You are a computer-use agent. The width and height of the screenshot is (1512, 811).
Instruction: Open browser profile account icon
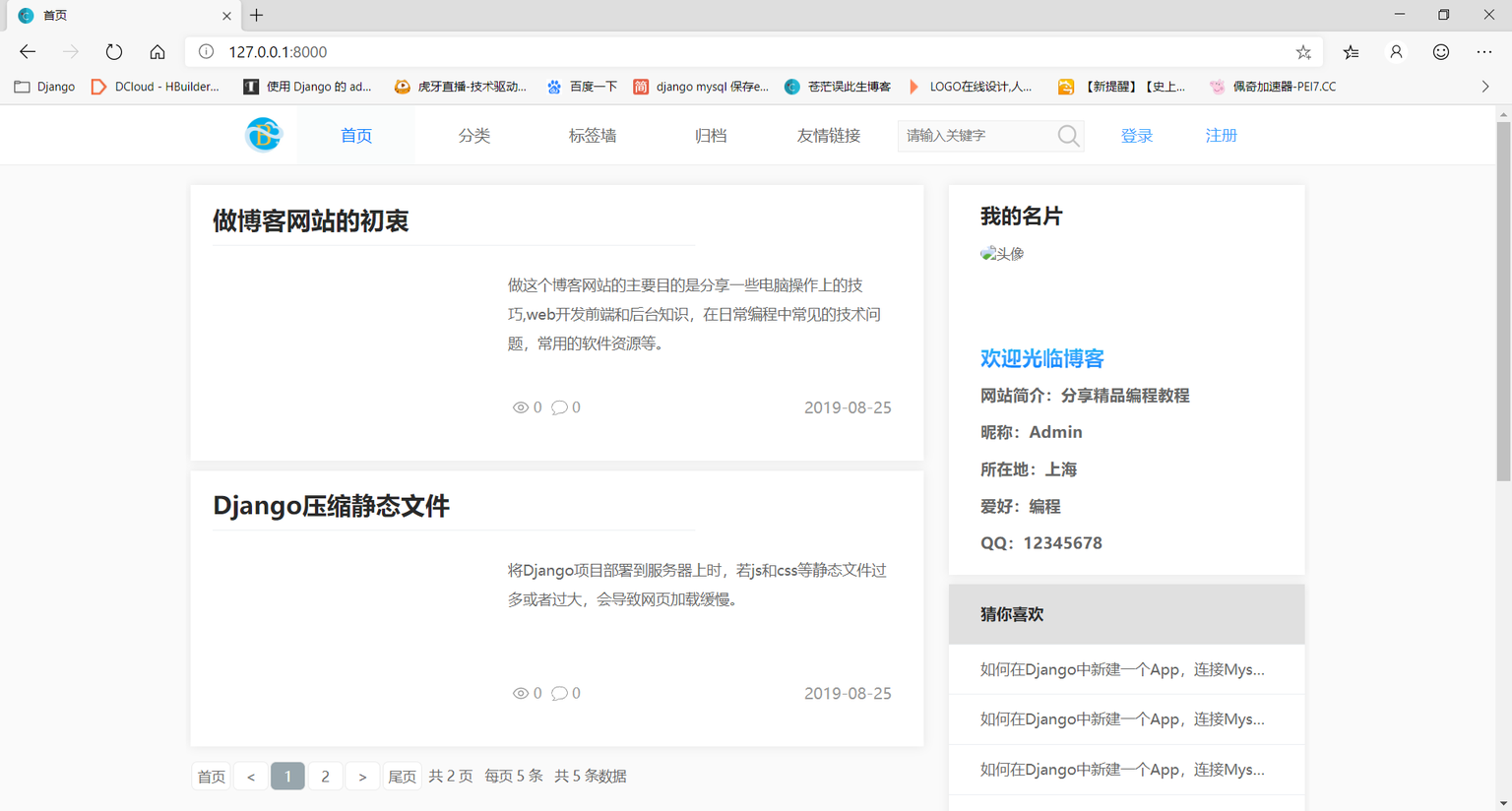[1396, 52]
